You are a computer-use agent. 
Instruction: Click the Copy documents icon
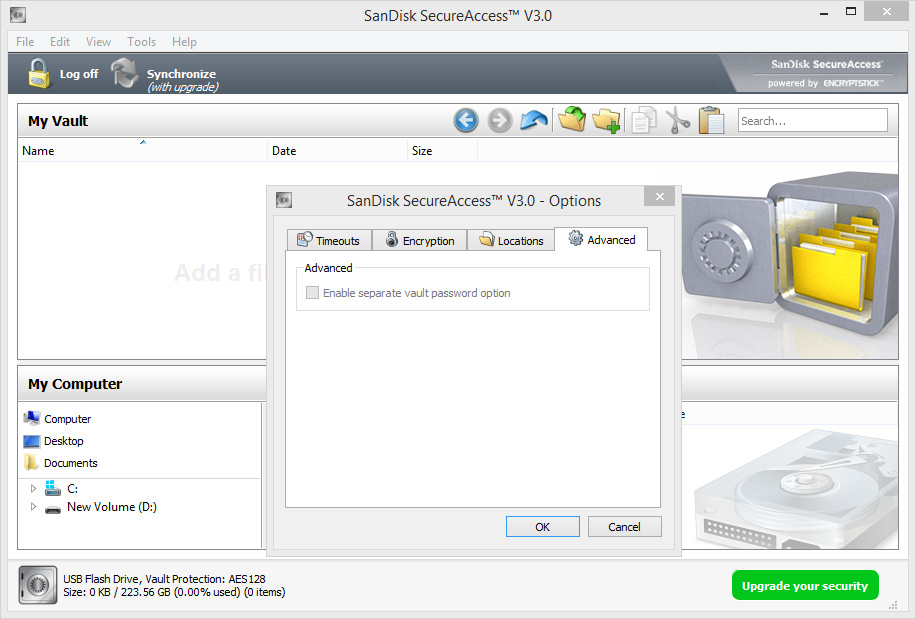point(644,120)
